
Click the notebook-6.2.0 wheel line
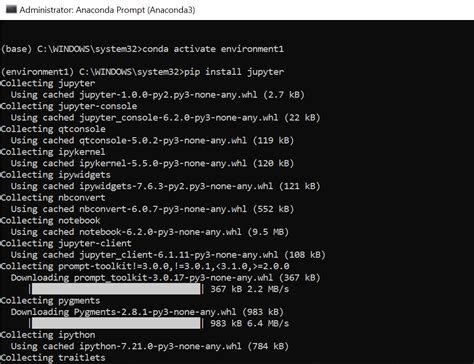pos(150,232)
